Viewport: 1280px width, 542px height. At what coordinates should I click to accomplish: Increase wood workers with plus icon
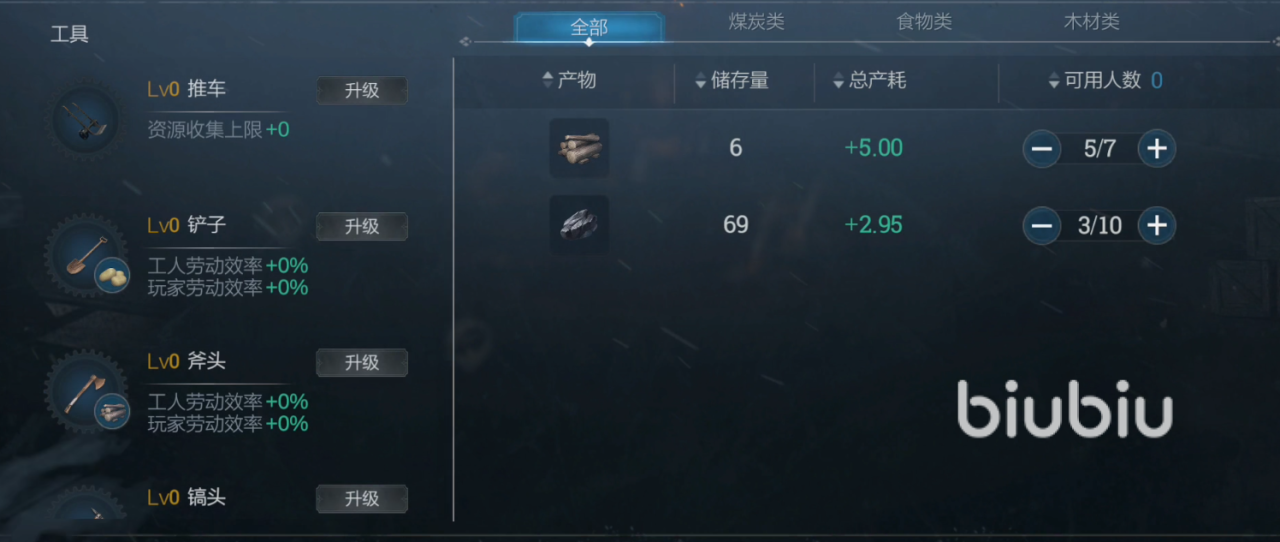click(x=1156, y=149)
